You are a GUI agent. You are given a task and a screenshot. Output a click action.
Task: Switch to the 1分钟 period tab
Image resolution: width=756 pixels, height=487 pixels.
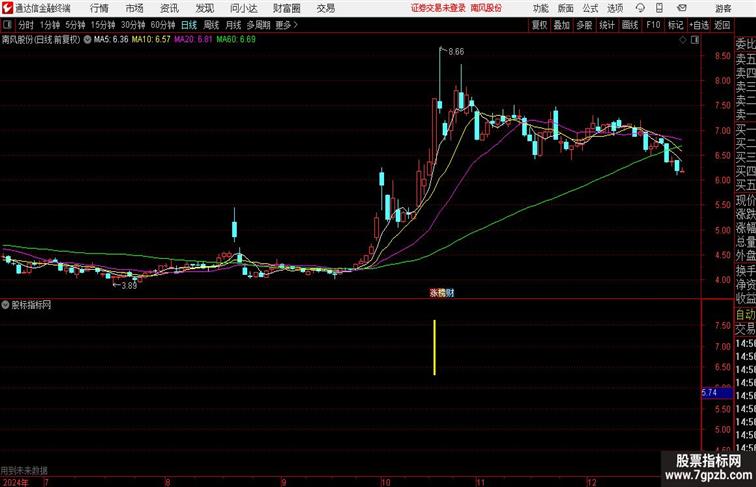(50, 25)
